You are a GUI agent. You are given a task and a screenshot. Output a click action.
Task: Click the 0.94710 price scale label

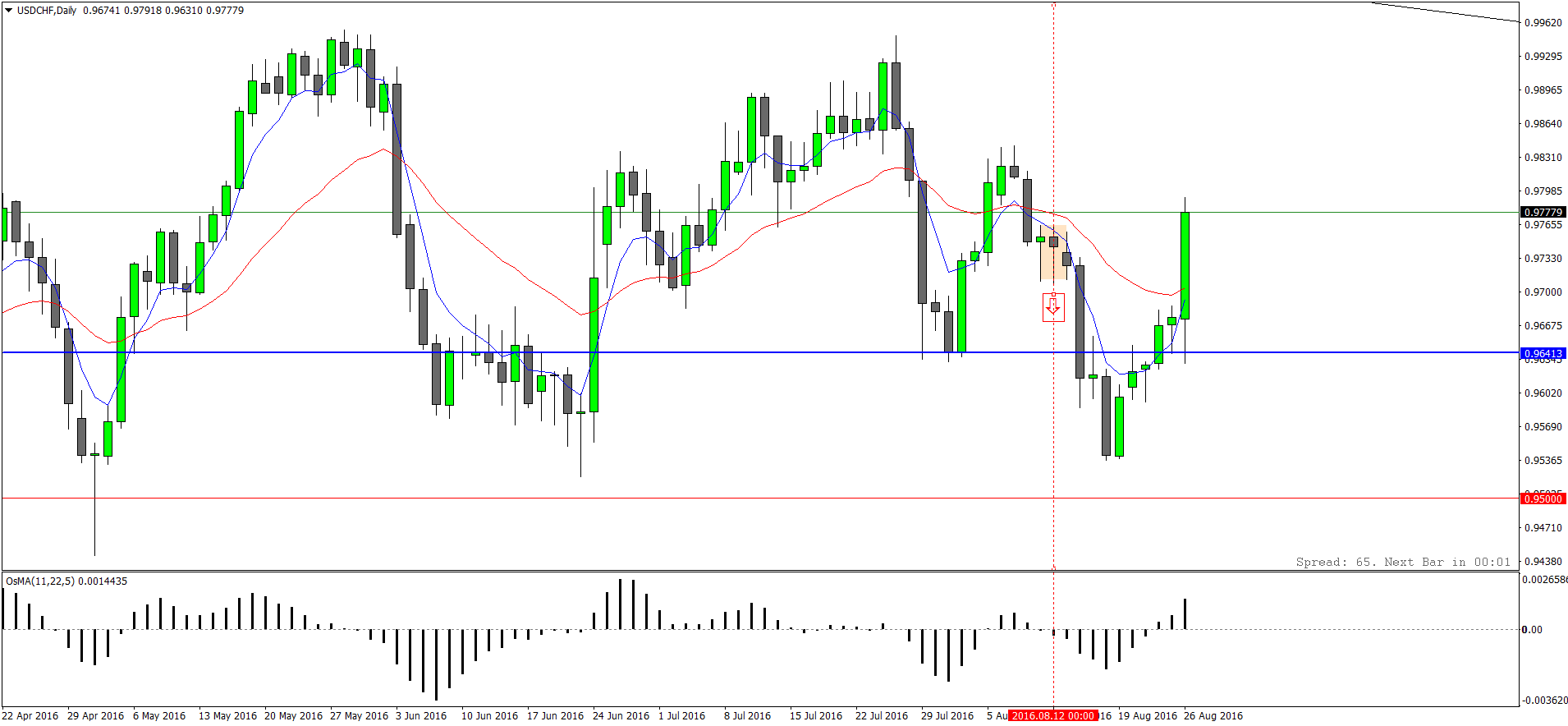pos(1543,527)
